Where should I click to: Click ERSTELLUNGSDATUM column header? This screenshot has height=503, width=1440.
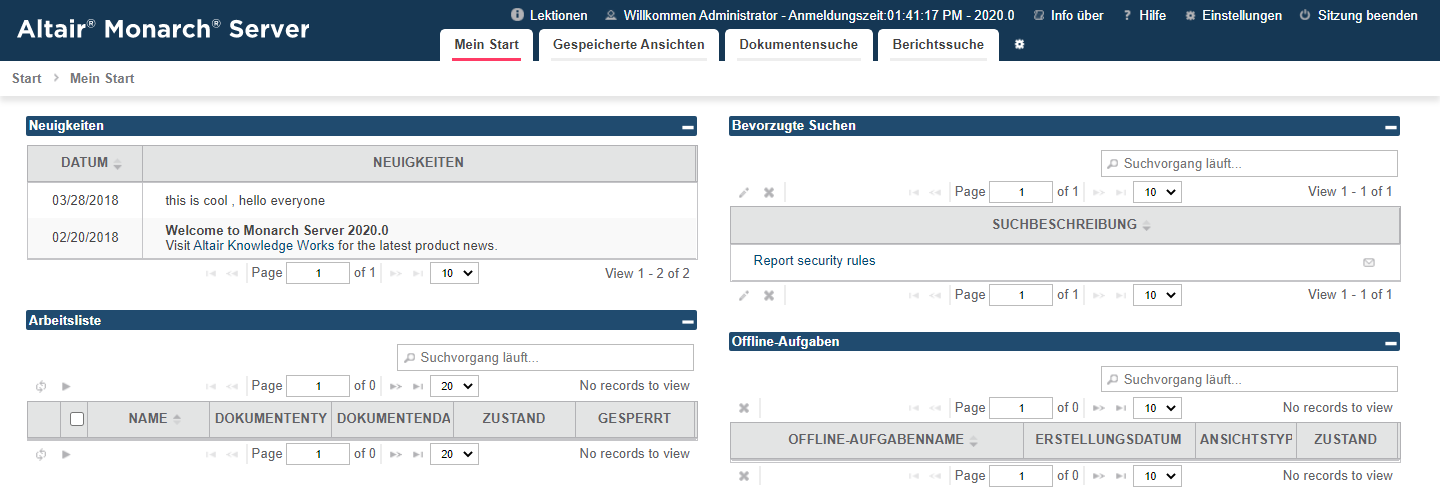coord(1109,440)
